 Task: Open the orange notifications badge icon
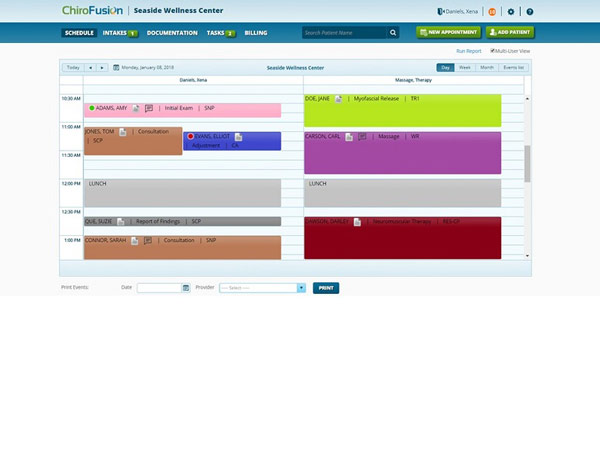click(x=492, y=12)
